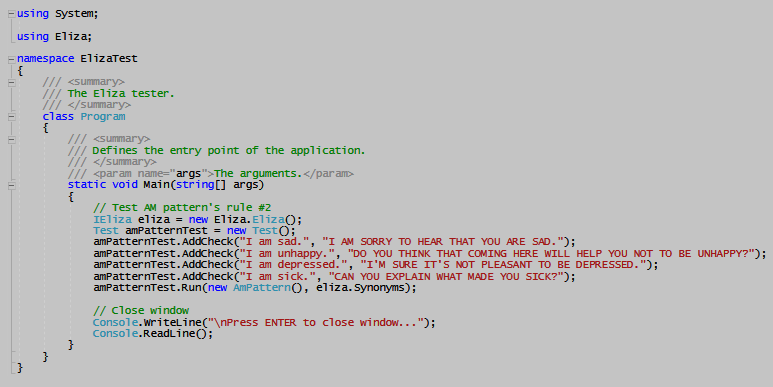Click 'Console' in the WriteLine line
773x387 pixels.
coord(115,322)
